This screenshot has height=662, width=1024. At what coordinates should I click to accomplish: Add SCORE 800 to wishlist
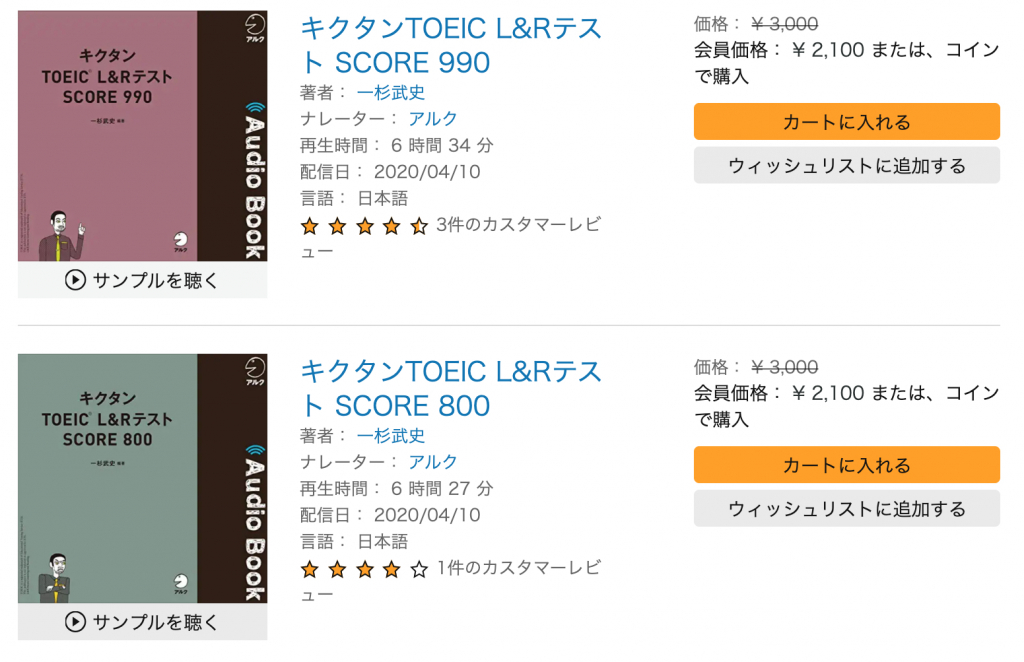(x=846, y=509)
